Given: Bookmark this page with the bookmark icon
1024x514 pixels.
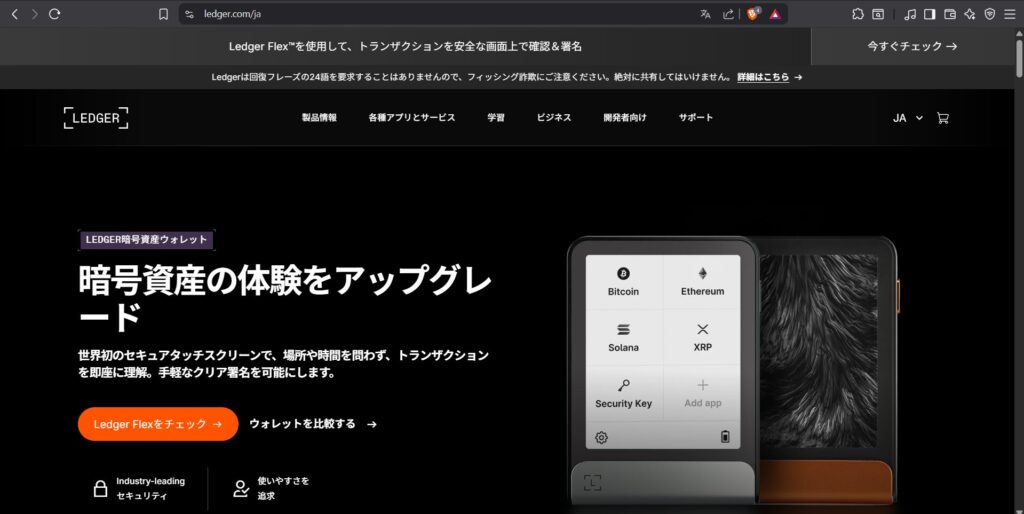Looking at the screenshot, I should [164, 14].
